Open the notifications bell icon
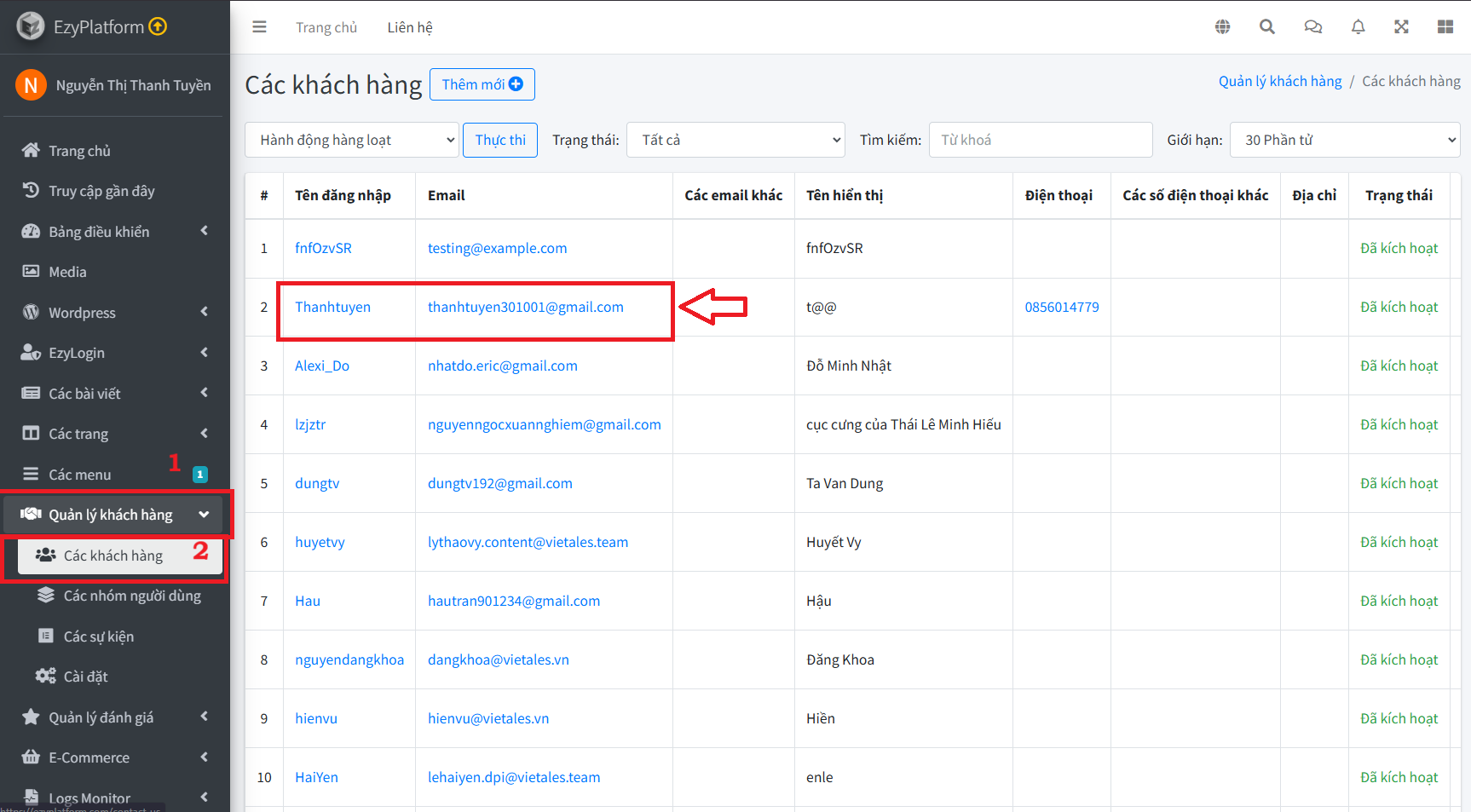Image resolution: width=1471 pixels, height=812 pixels. (x=1359, y=27)
